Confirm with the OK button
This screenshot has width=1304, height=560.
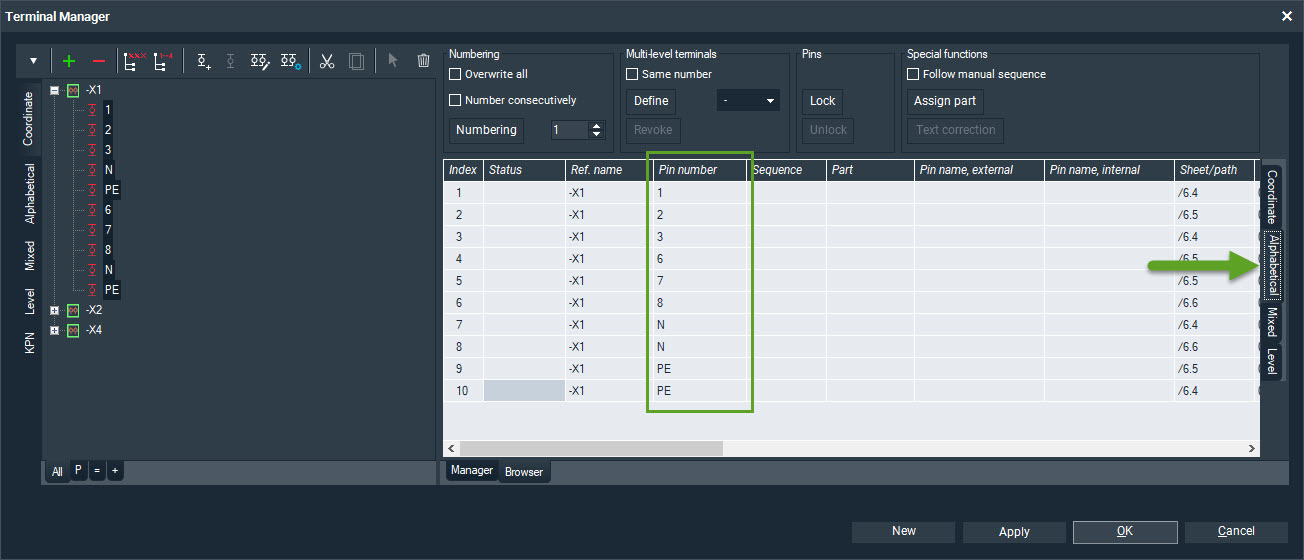(1125, 531)
